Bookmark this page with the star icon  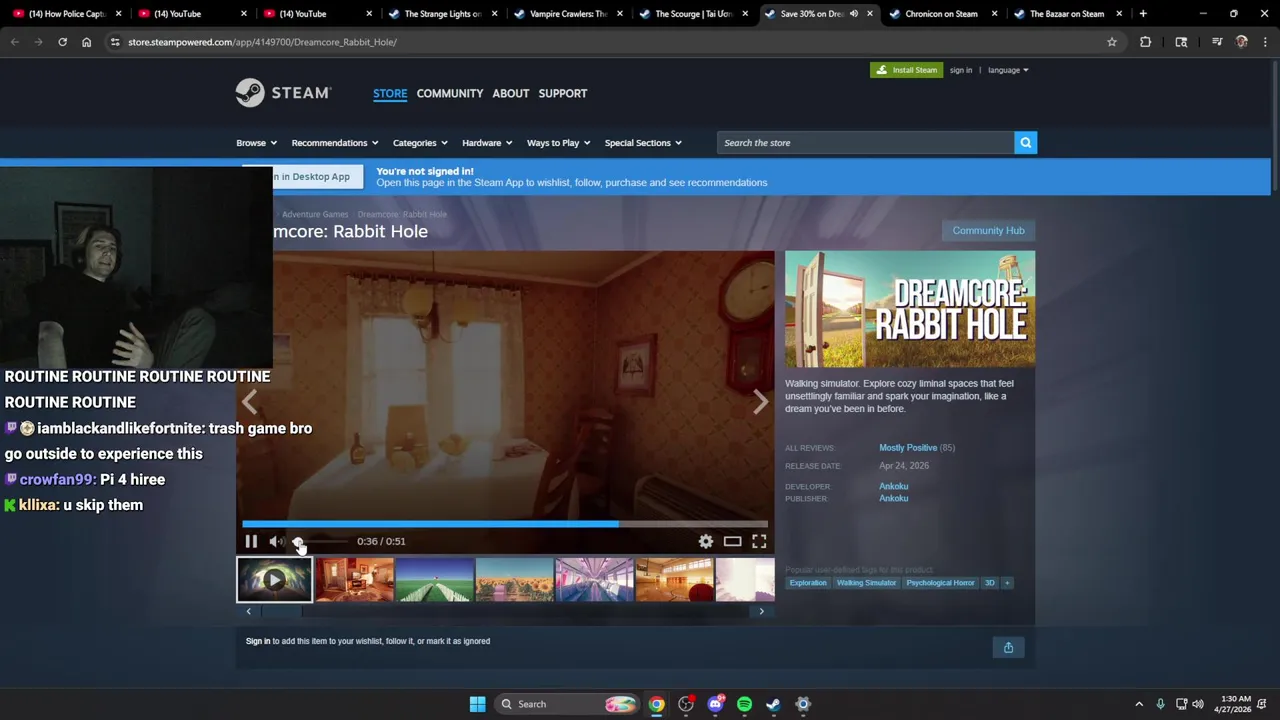tap(1112, 42)
